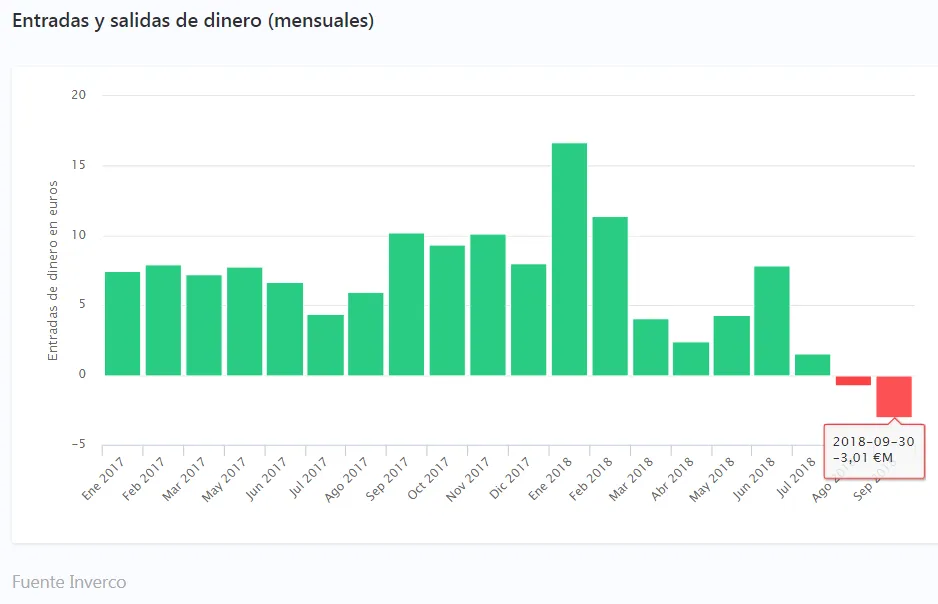The image size is (938, 604).
Task: Click the y-axis title "Entradas de dinero en euros"
Action: [x=53, y=270]
